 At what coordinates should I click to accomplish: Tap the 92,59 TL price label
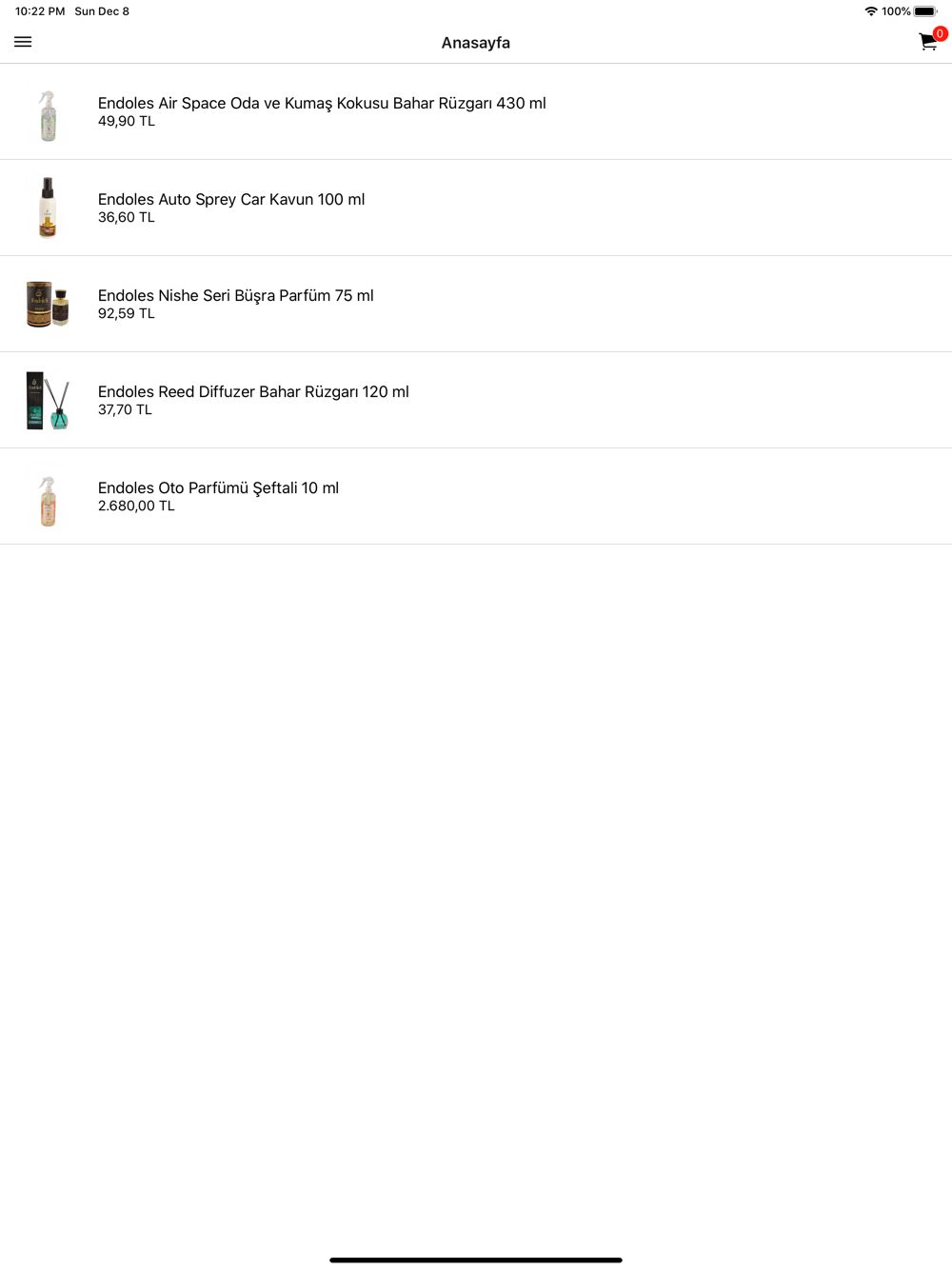[x=127, y=314]
